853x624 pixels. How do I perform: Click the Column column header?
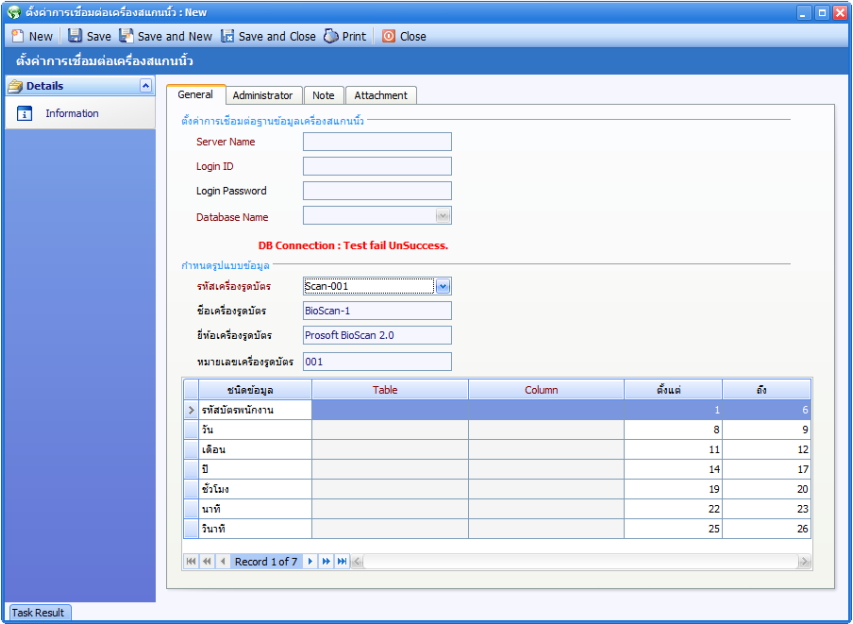[546, 390]
